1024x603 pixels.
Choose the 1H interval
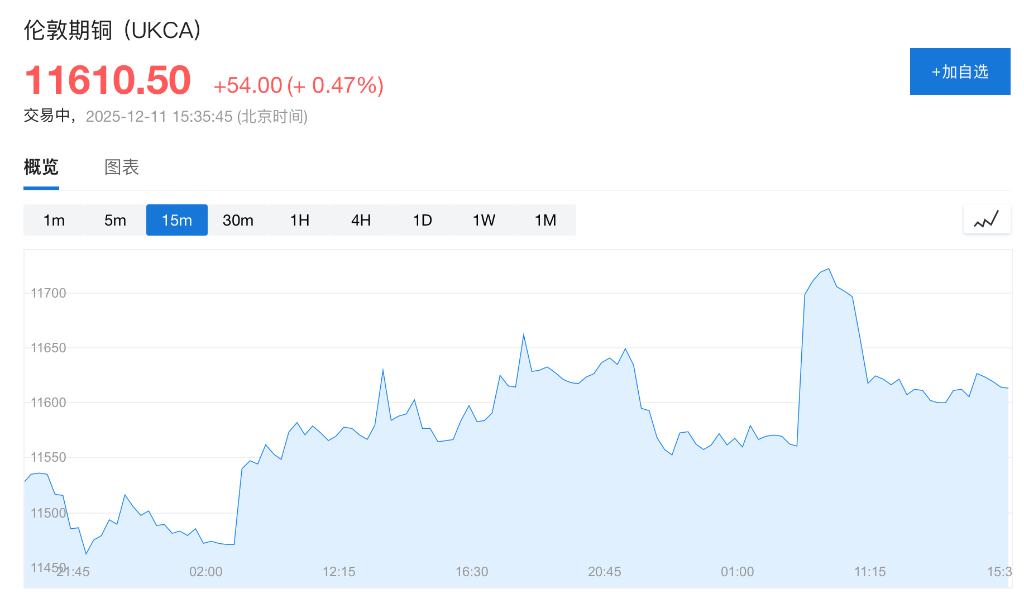(x=299, y=220)
